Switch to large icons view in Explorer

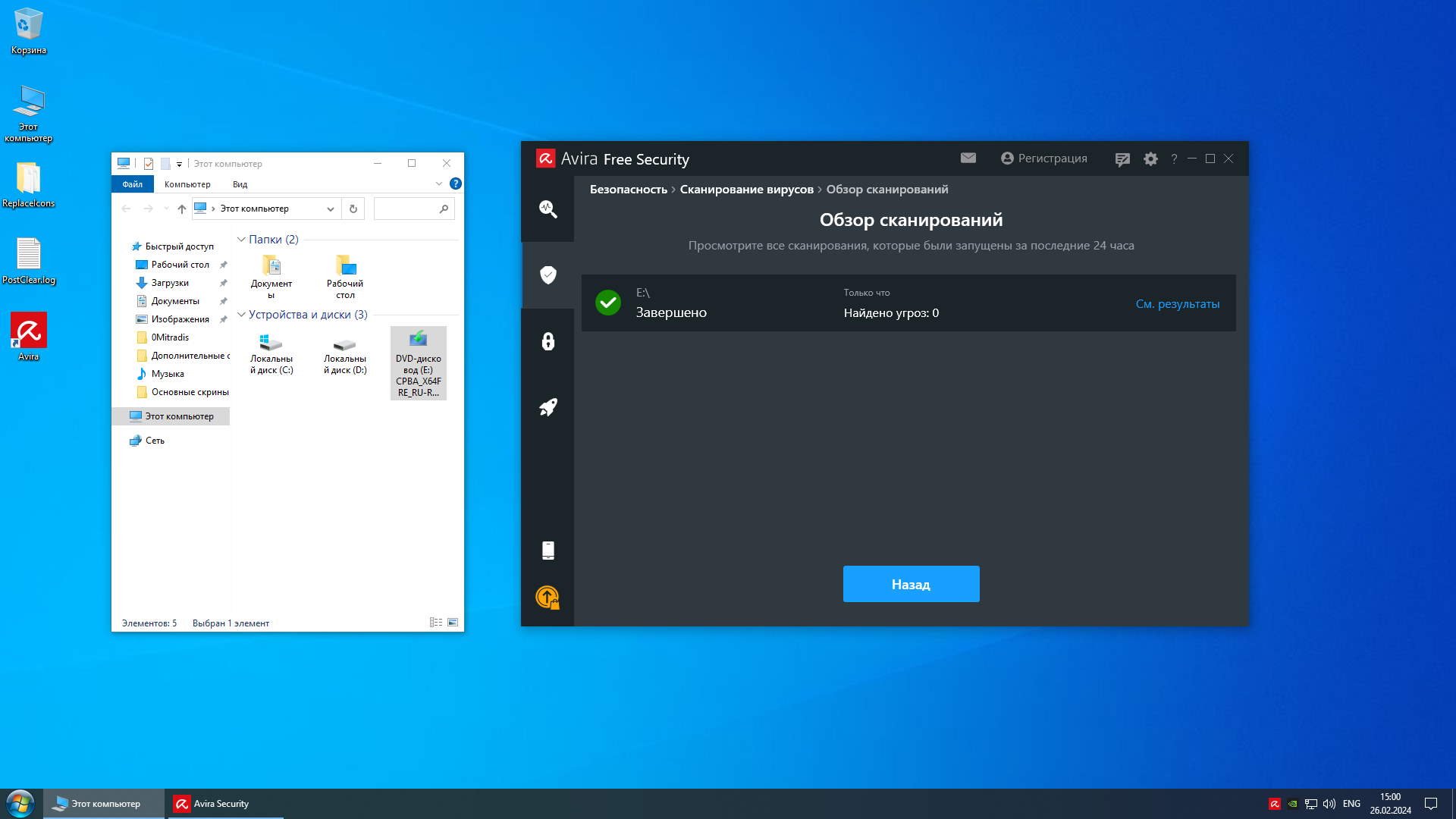pos(453,623)
